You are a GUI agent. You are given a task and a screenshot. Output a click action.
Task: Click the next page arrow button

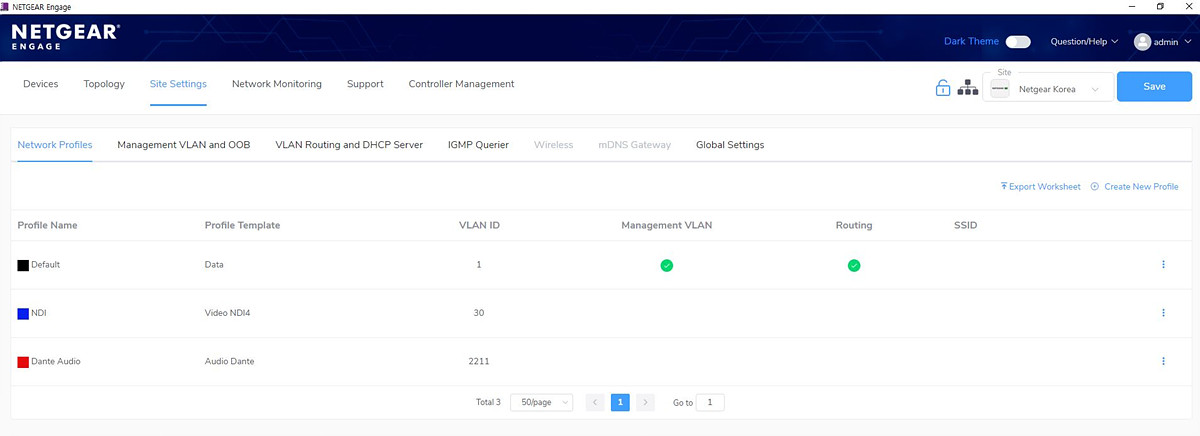click(x=645, y=402)
